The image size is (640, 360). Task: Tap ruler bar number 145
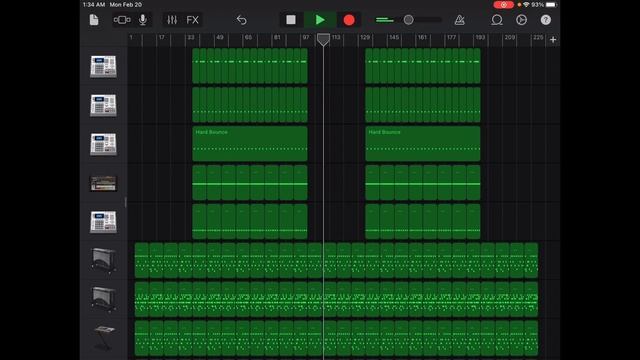pos(394,37)
